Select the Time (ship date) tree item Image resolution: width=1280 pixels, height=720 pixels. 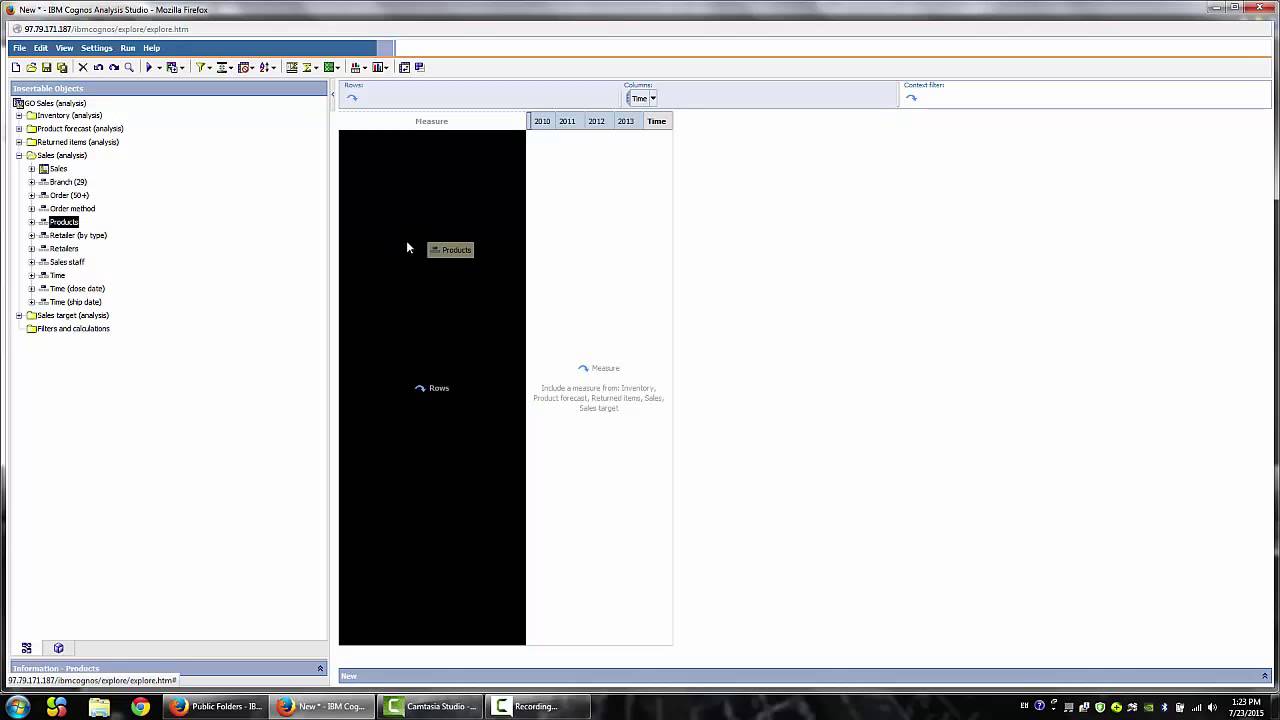[x=75, y=302]
